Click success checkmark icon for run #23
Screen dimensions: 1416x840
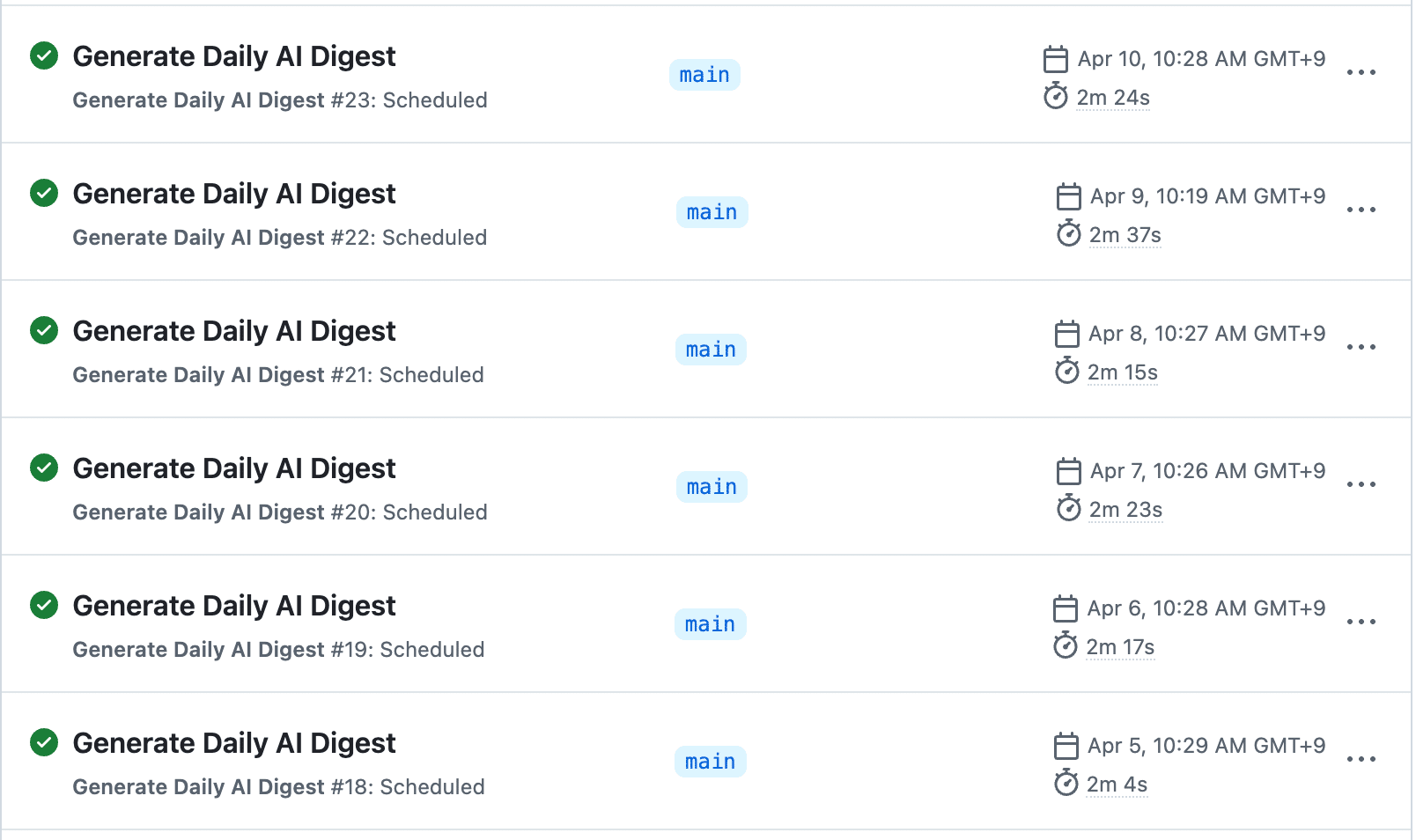44,55
